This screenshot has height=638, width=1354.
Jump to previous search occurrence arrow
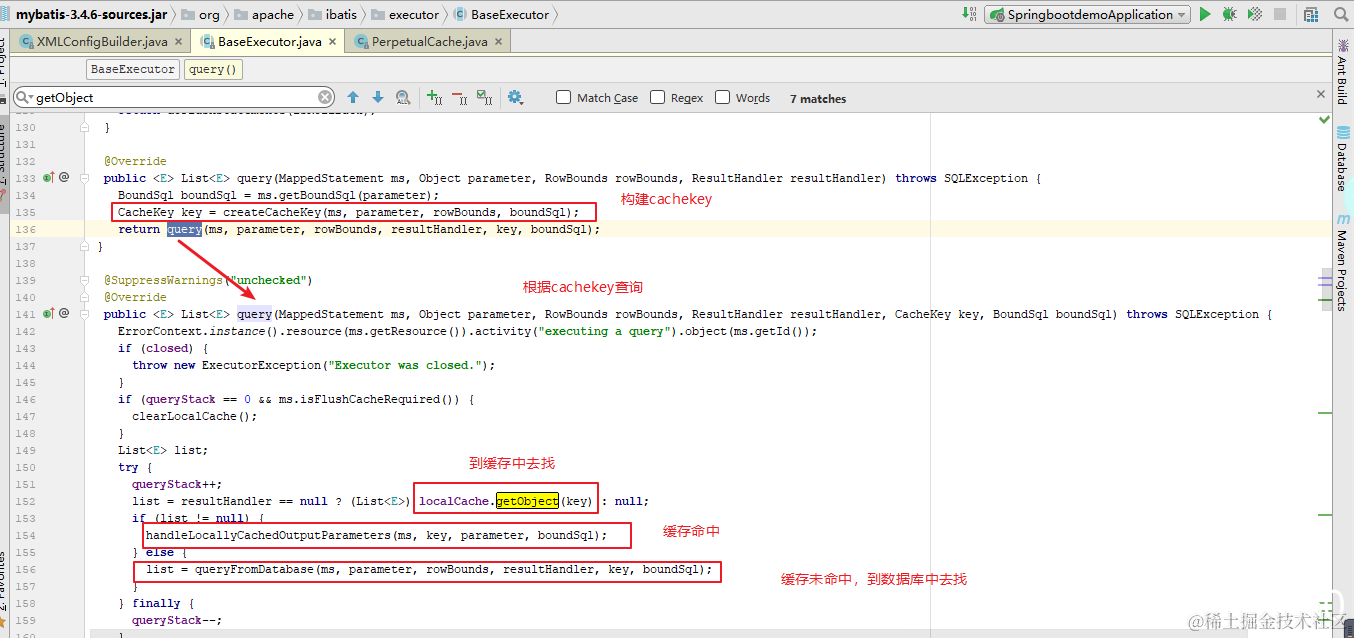[x=353, y=97]
